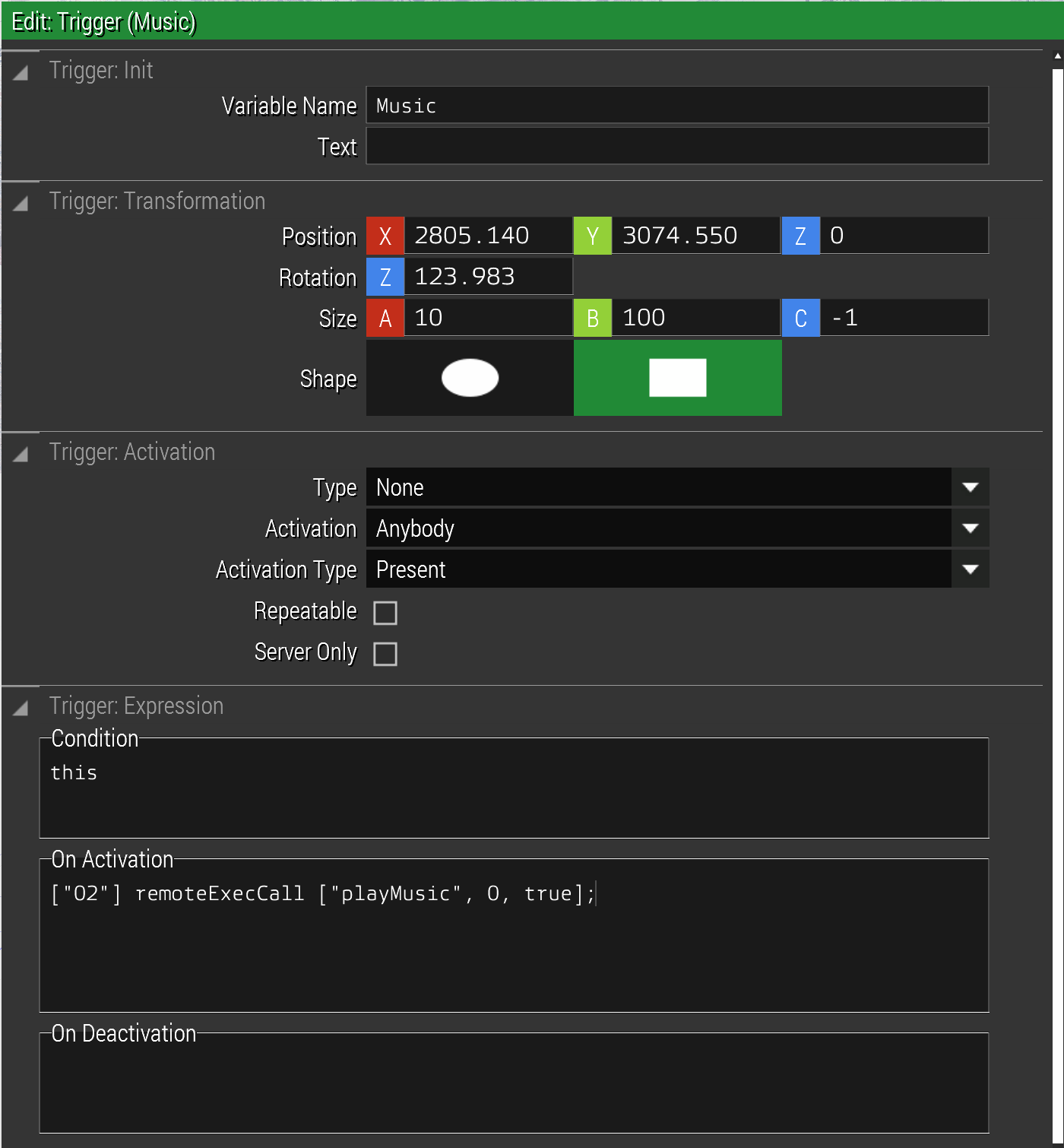The width and height of the screenshot is (1064, 1148).
Task: Click the arrow of Activation Type dropdown
Action: point(971,569)
